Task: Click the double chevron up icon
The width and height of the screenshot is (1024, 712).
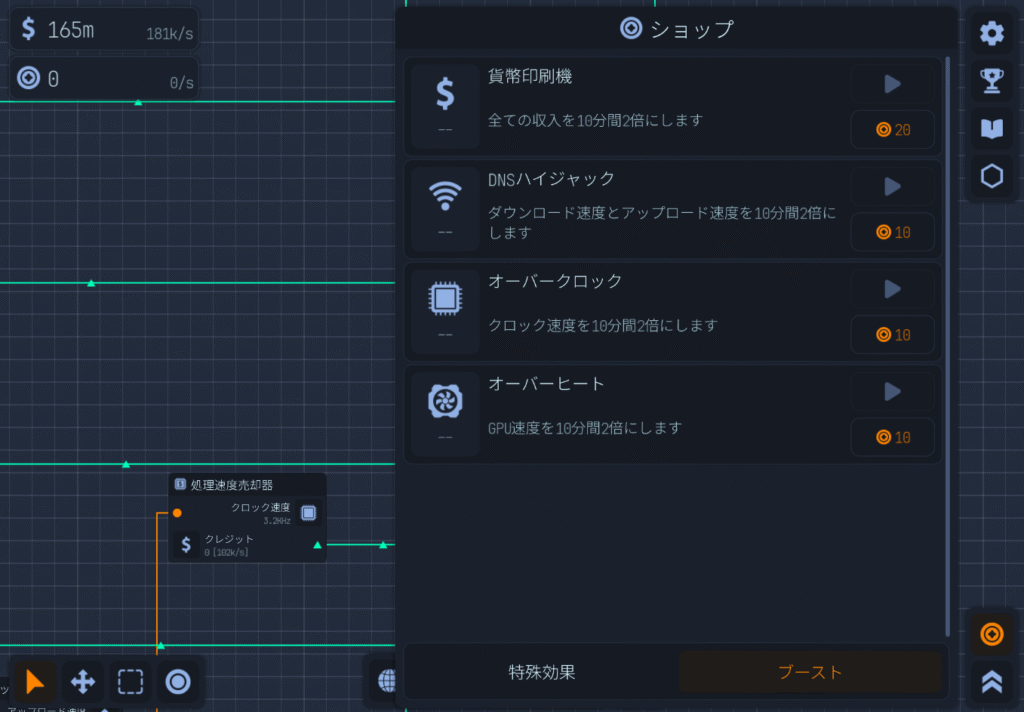Action: [x=991, y=681]
